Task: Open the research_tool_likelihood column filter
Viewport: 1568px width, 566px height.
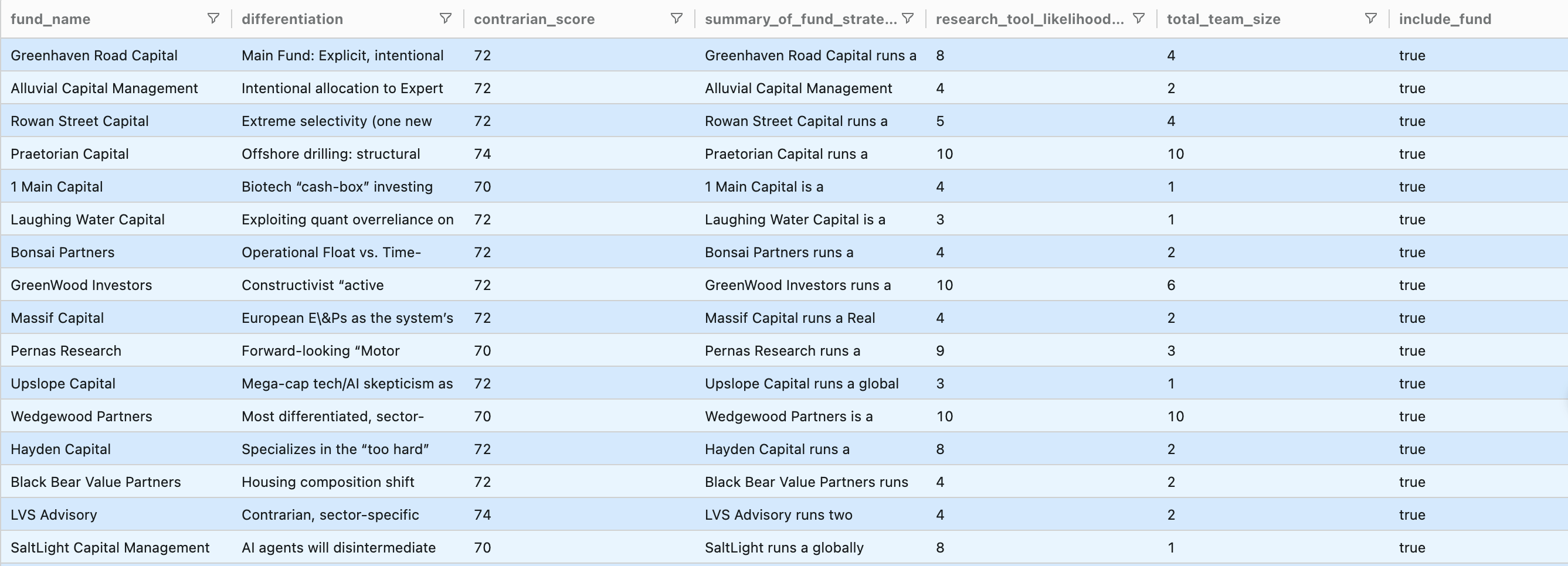Action: [1138, 18]
